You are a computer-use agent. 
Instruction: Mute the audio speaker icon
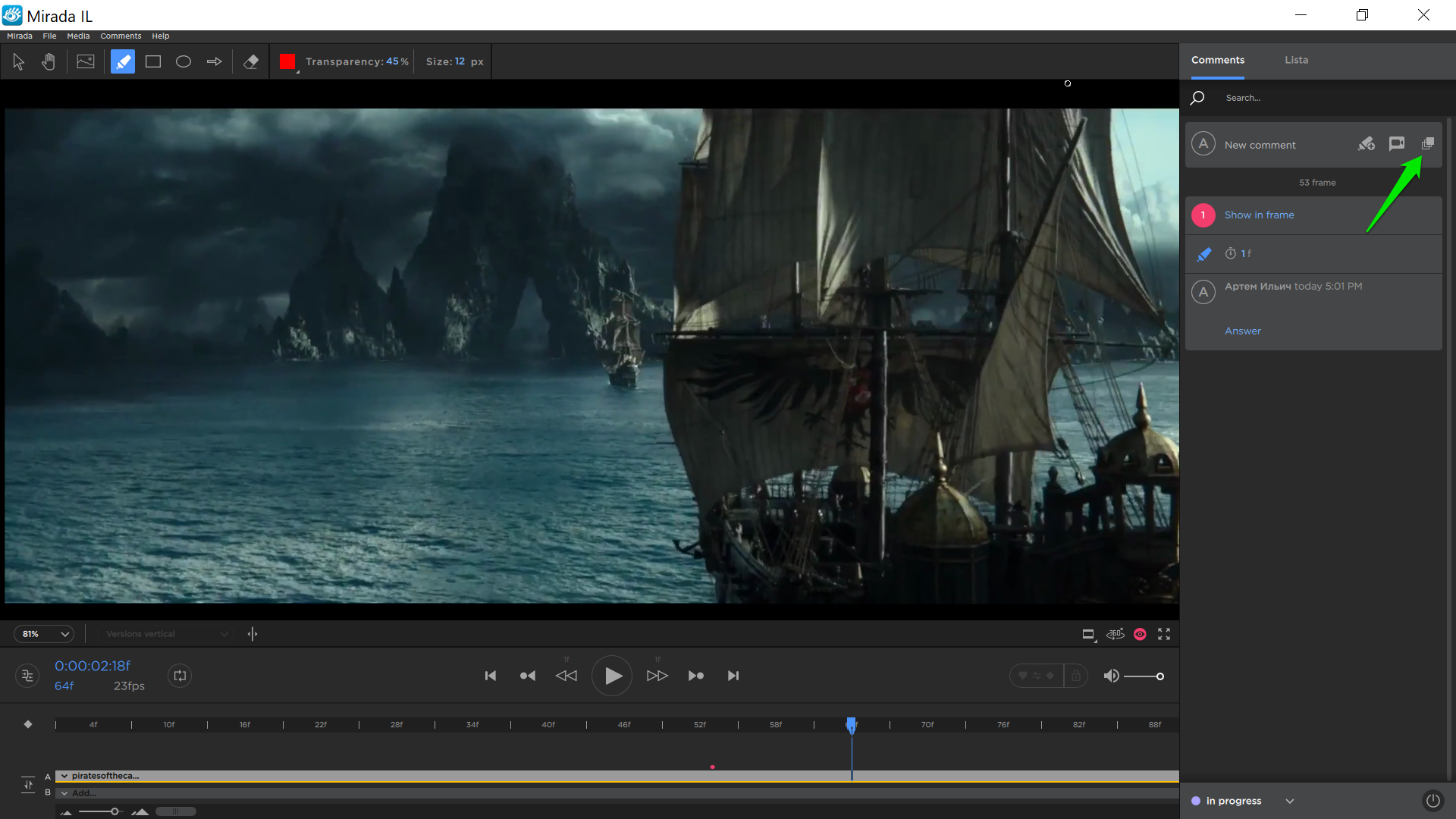tap(1111, 676)
